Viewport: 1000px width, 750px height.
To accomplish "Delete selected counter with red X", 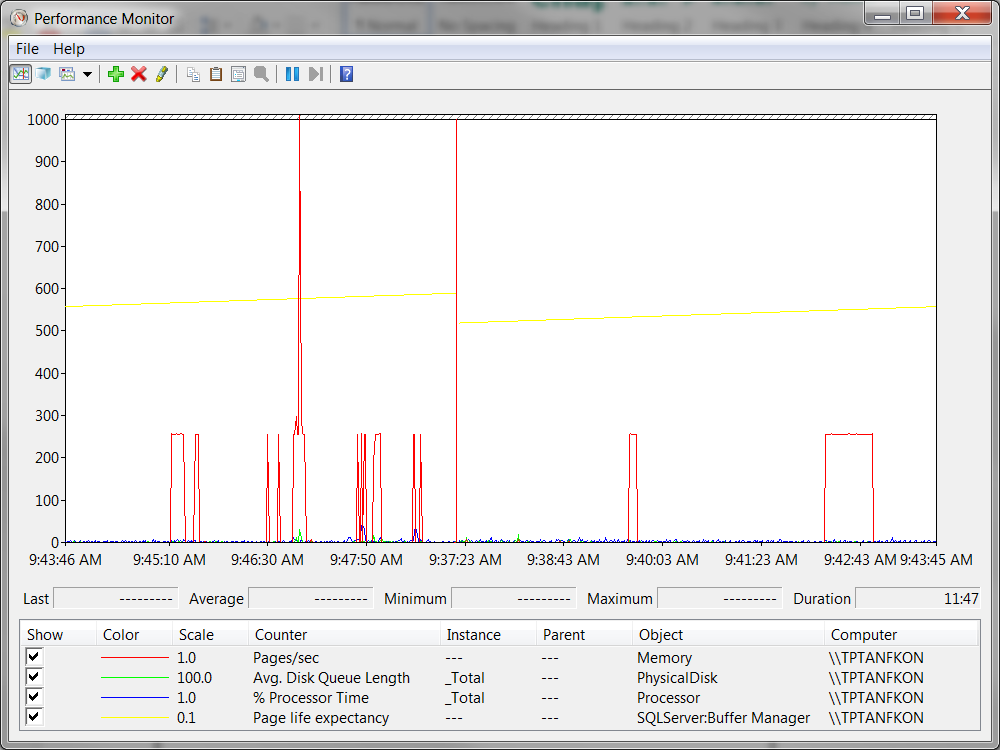I will coord(139,74).
